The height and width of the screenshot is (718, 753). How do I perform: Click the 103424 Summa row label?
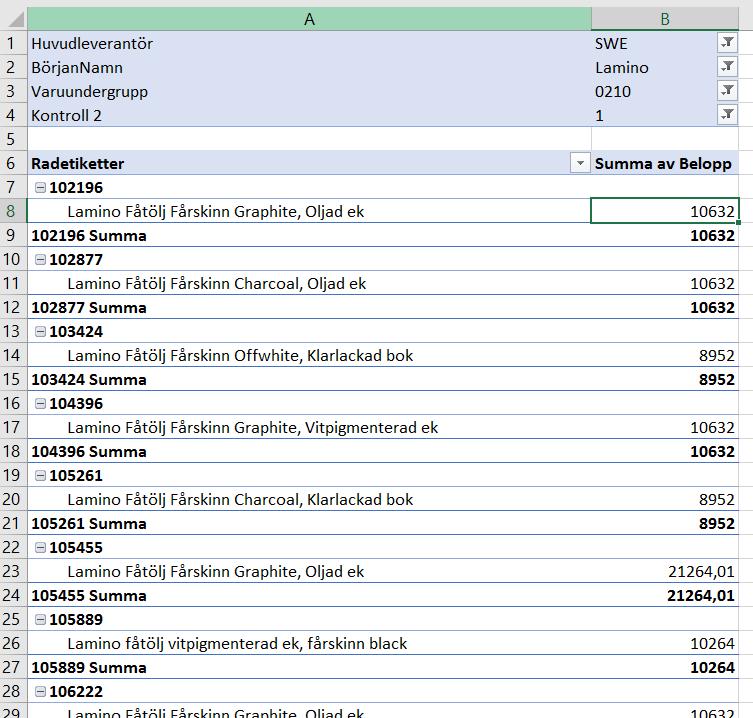point(89,380)
